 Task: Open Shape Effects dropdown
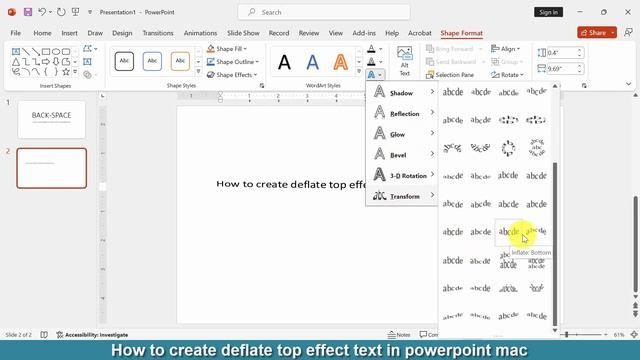232,75
